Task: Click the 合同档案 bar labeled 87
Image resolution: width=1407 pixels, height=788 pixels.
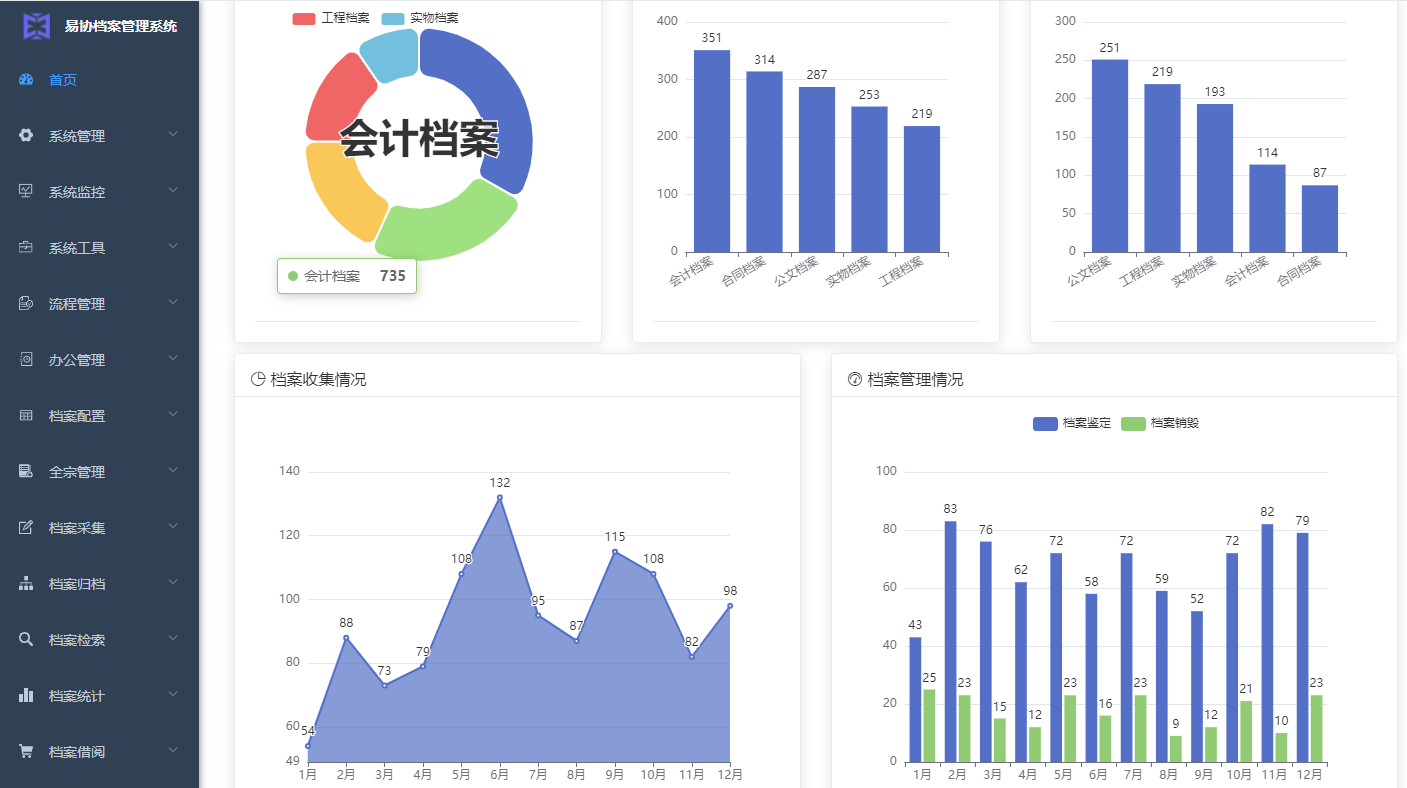Action: click(x=1320, y=219)
